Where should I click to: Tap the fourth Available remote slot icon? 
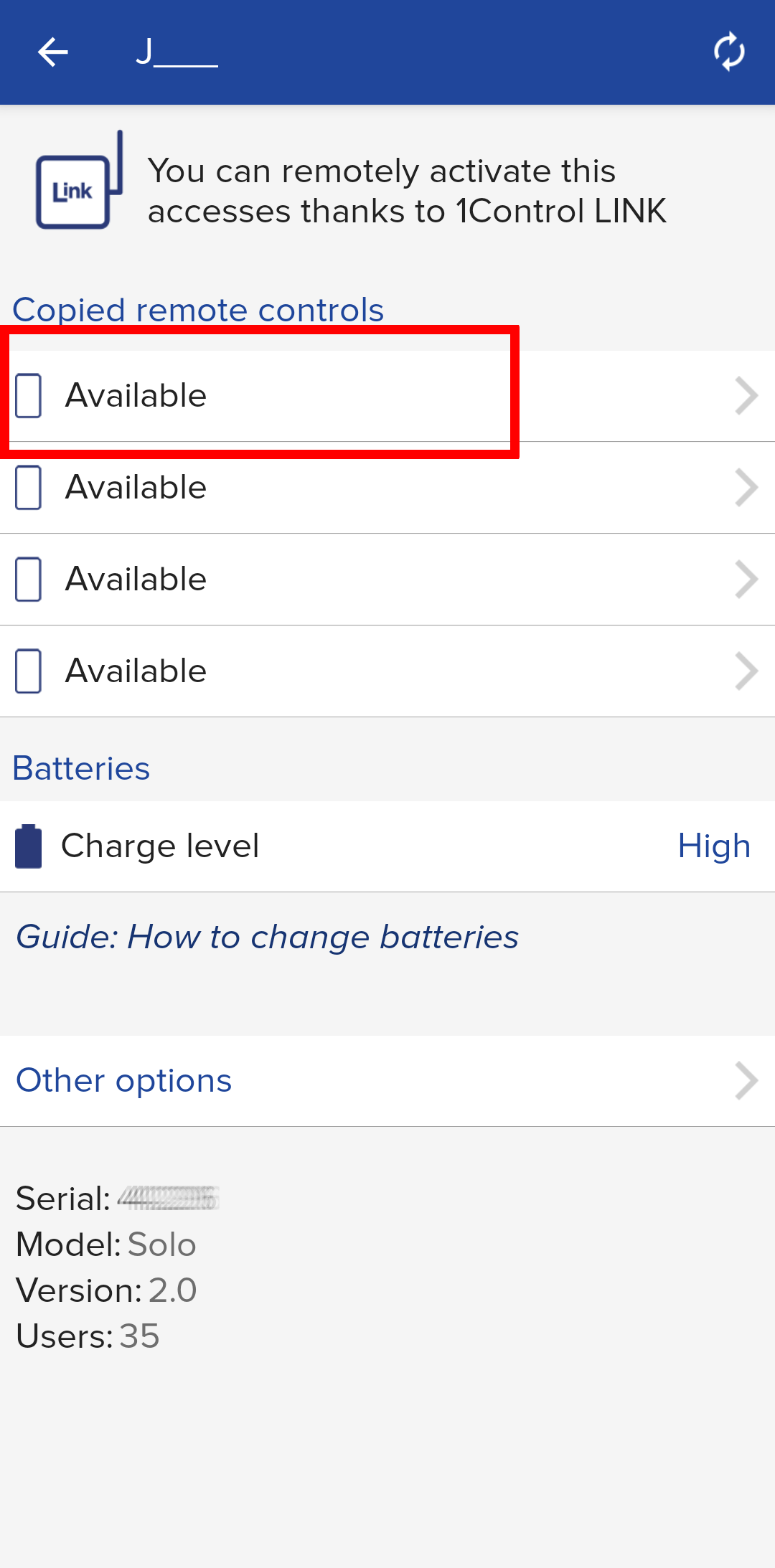29,671
